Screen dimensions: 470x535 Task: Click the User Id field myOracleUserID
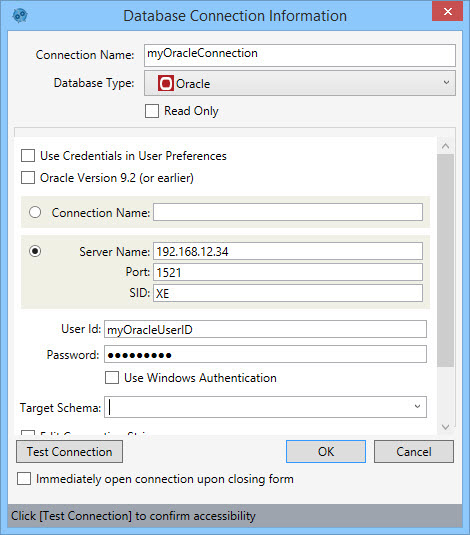click(x=265, y=329)
